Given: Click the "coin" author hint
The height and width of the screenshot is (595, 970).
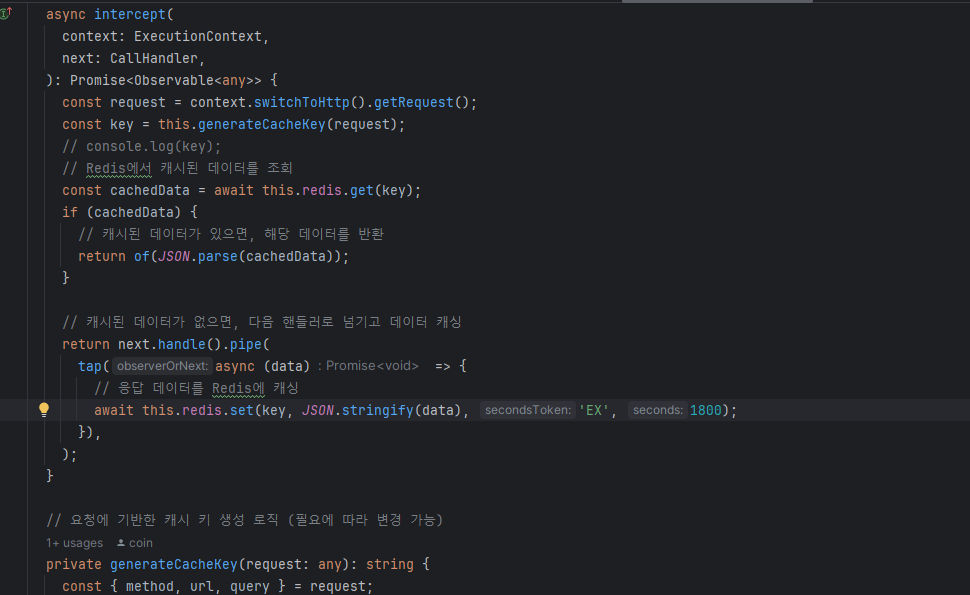Looking at the screenshot, I should click(x=140, y=543).
